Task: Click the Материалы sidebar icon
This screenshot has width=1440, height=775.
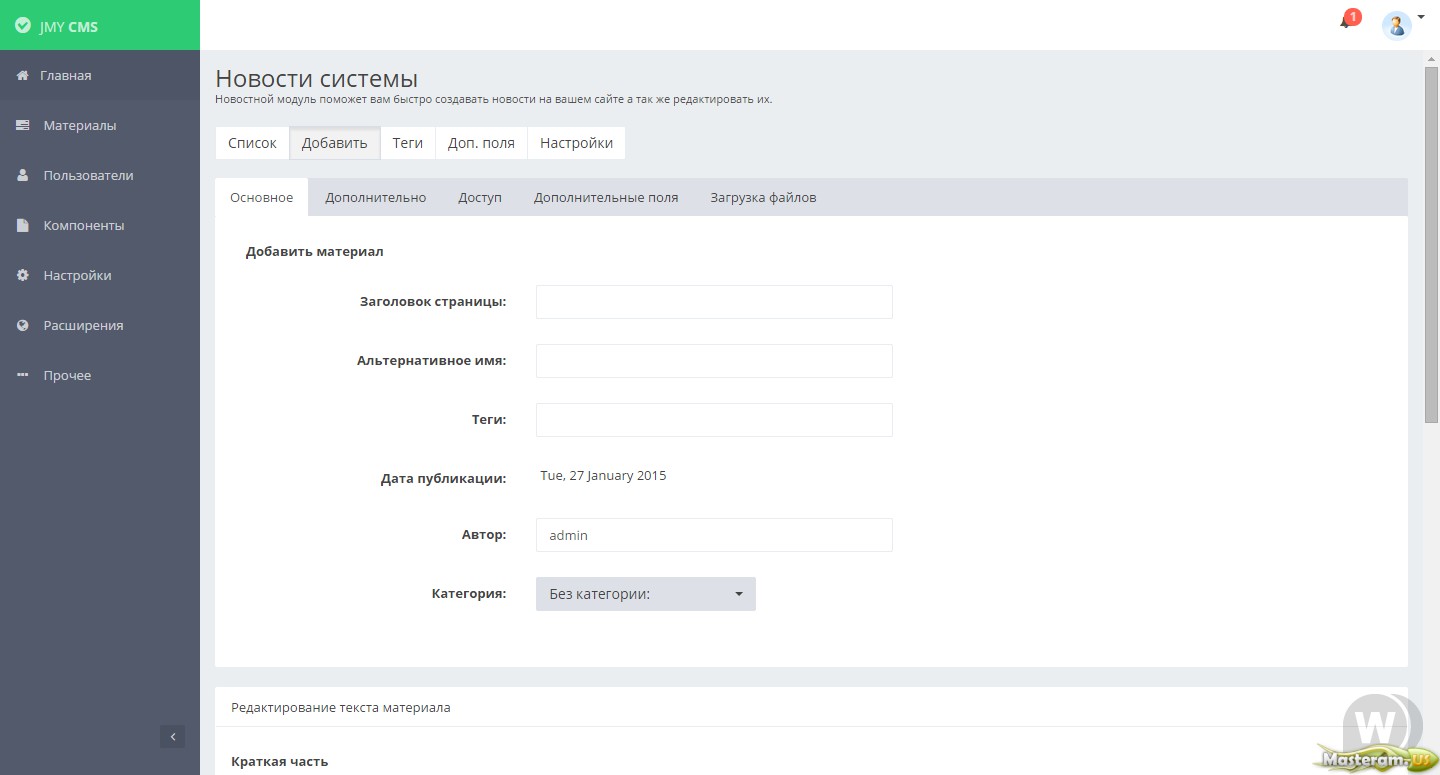Action: (22, 126)
